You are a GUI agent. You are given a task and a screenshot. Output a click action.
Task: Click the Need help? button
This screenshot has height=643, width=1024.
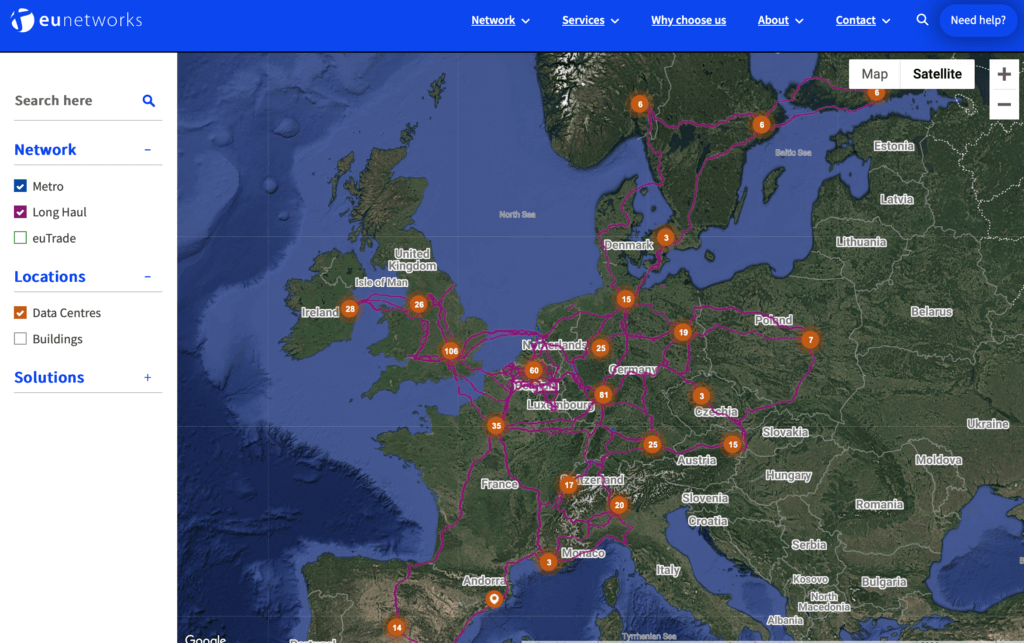pos(977,20)
